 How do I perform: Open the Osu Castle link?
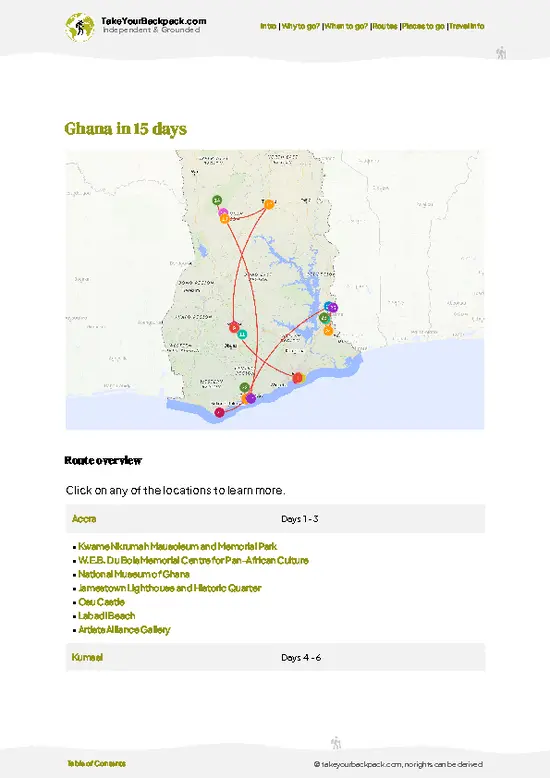[x=101, y=602]
